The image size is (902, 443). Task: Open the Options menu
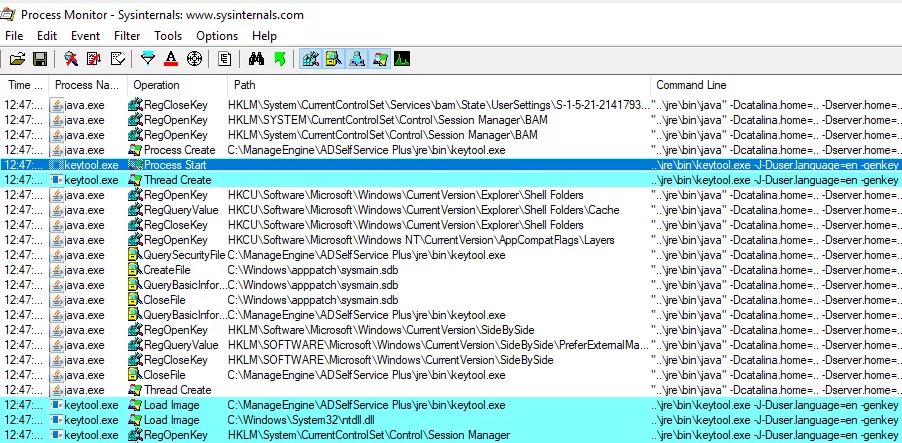[x=217, y=36]
